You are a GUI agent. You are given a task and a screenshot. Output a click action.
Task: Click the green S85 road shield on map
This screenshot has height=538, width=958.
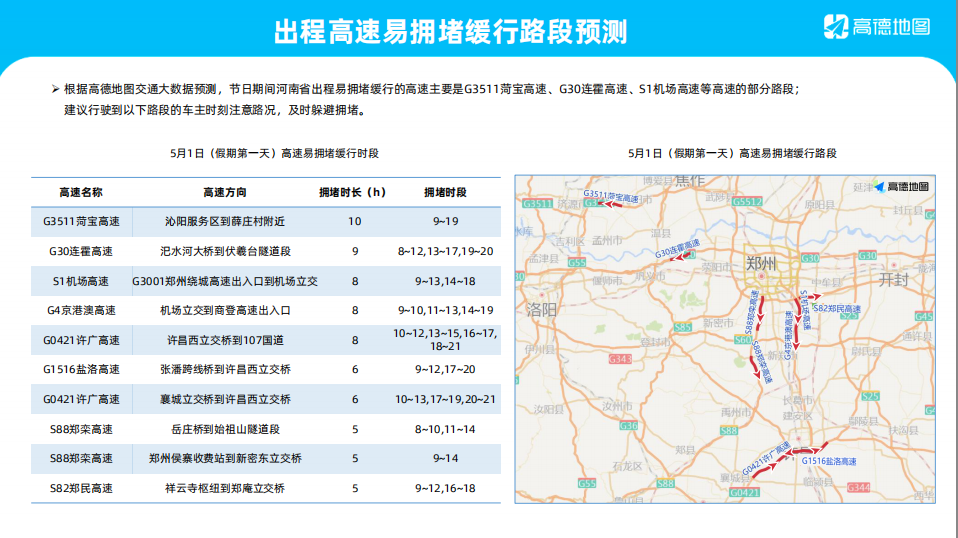(x=682, y=327)
